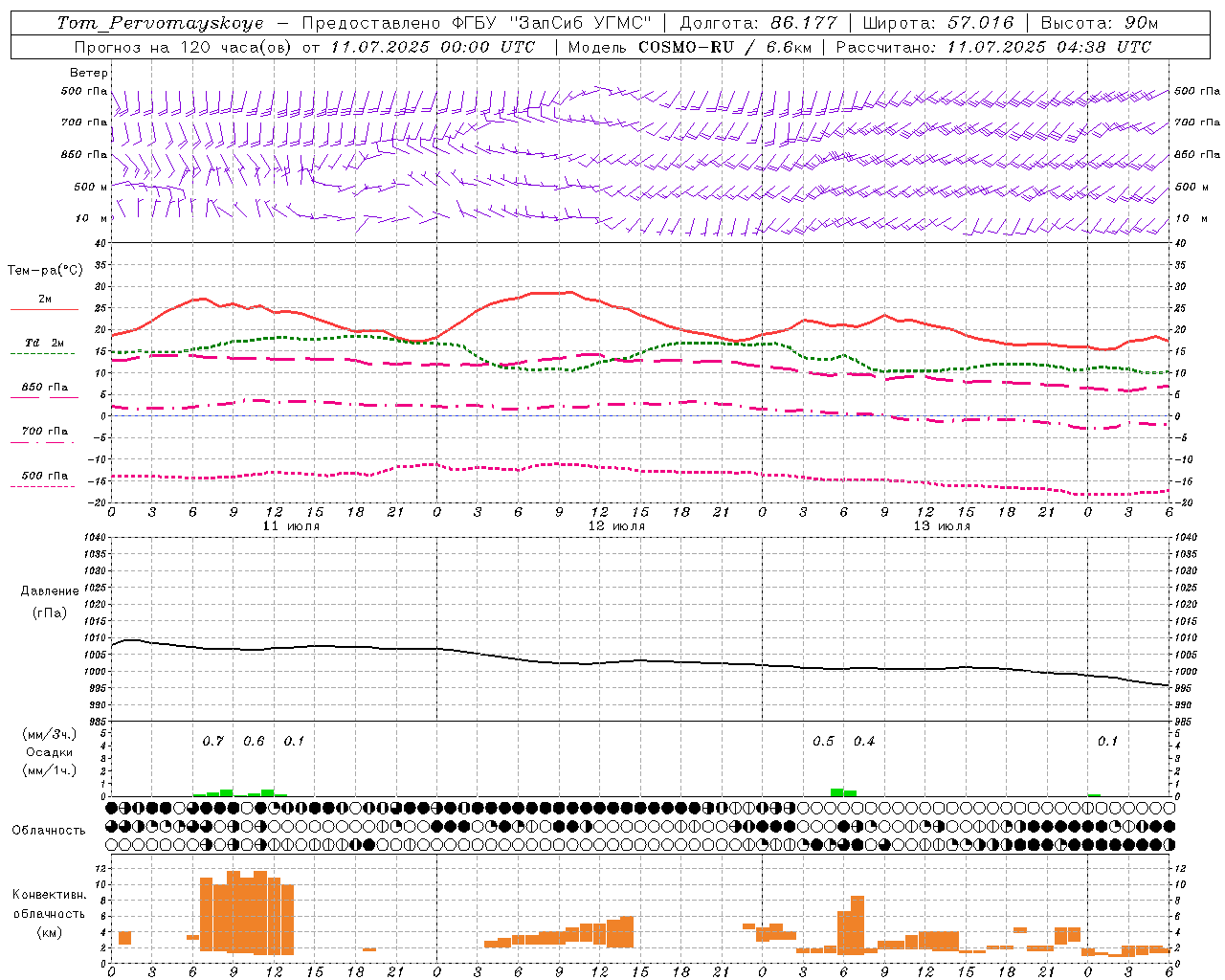Click the '13 июля' date label
The height and width of the screenshot is (980, 1225).
942,526
